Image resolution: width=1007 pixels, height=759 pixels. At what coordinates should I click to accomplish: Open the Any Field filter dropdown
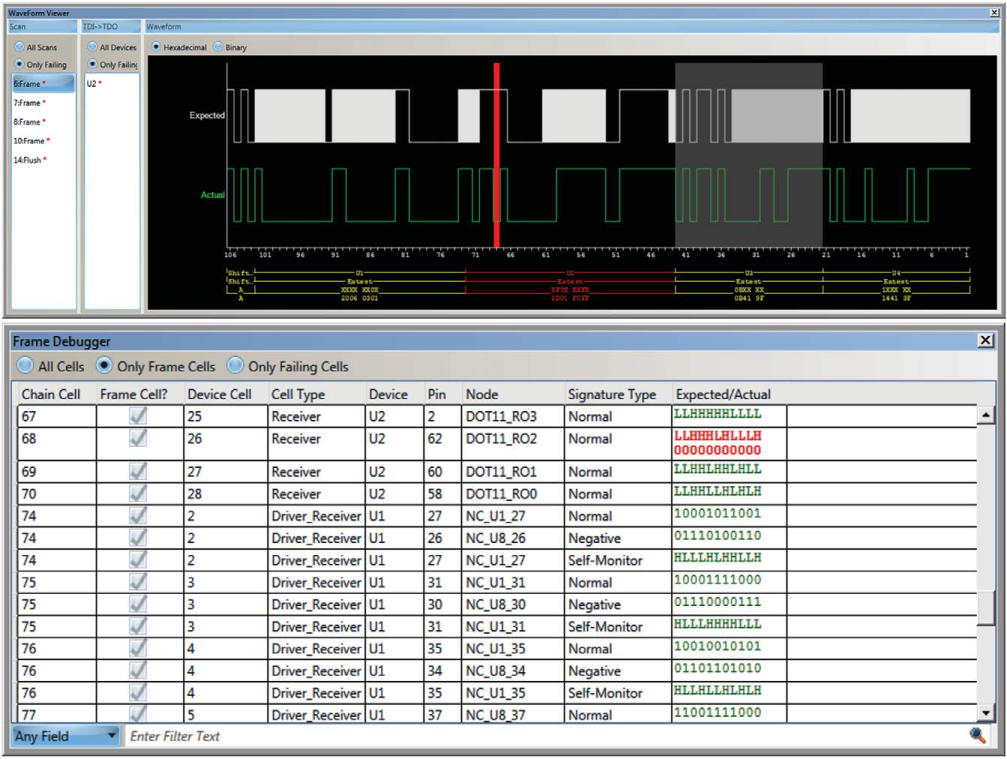(x=66, y=736)
